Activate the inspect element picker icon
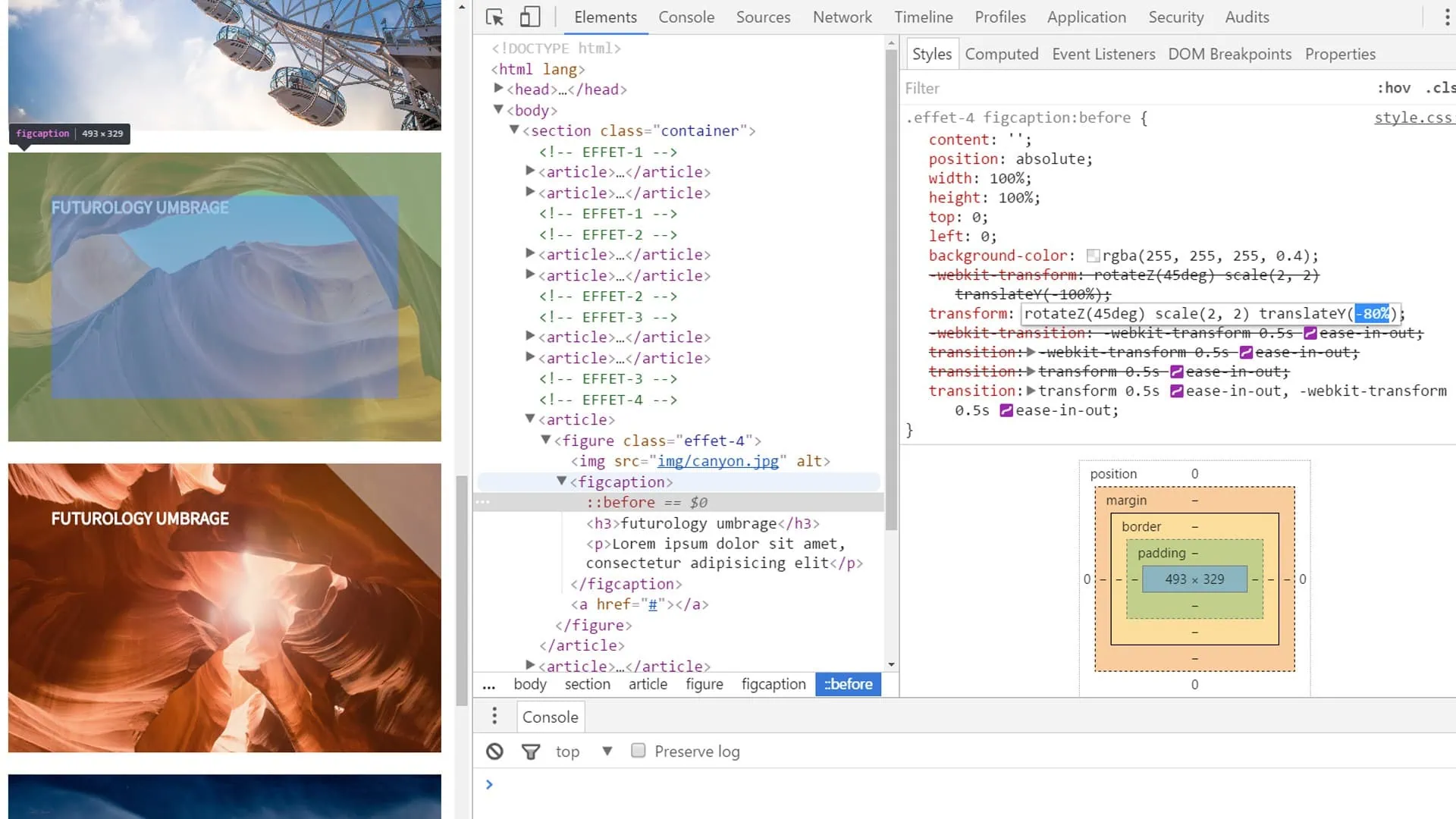This screenshot has width=1456, height=819. pyautogui.click(x=494, y=17)
